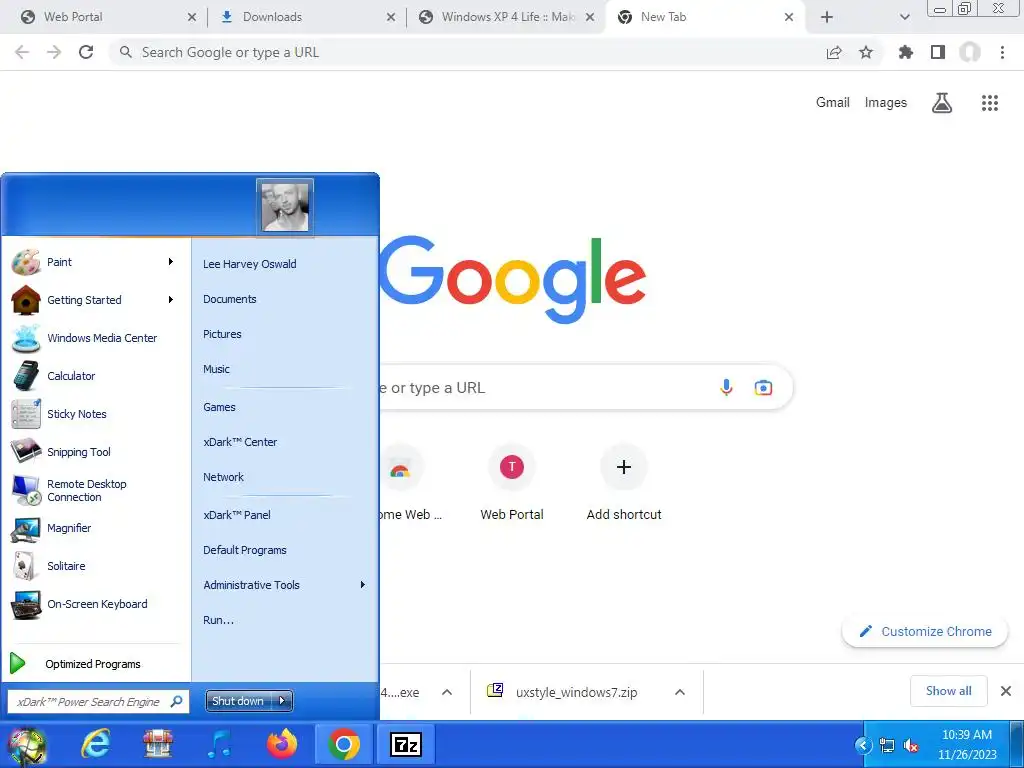
Task: Open Shut down options arrow
Action: [x=281, y=701]
